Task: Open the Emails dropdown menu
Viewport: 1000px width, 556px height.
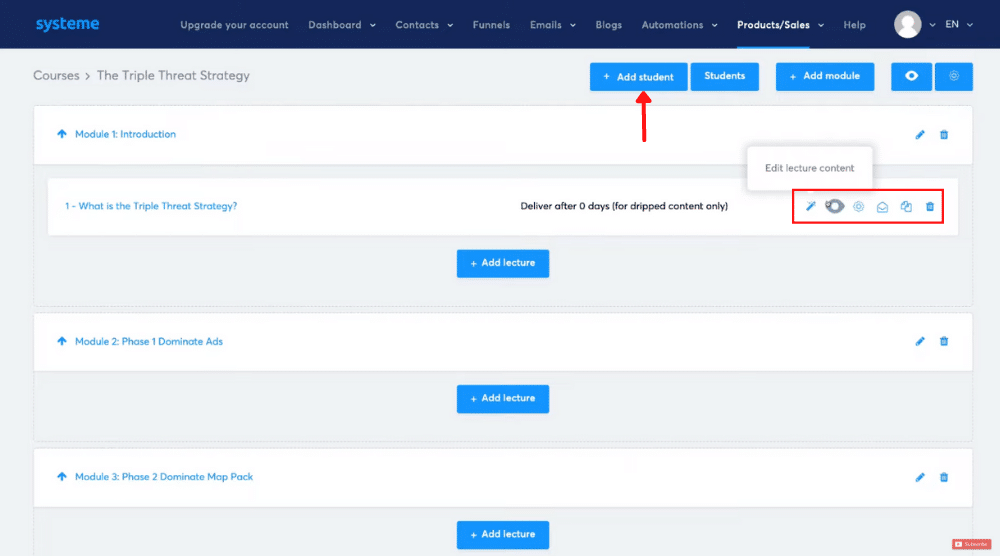Action: pos(553,25)
